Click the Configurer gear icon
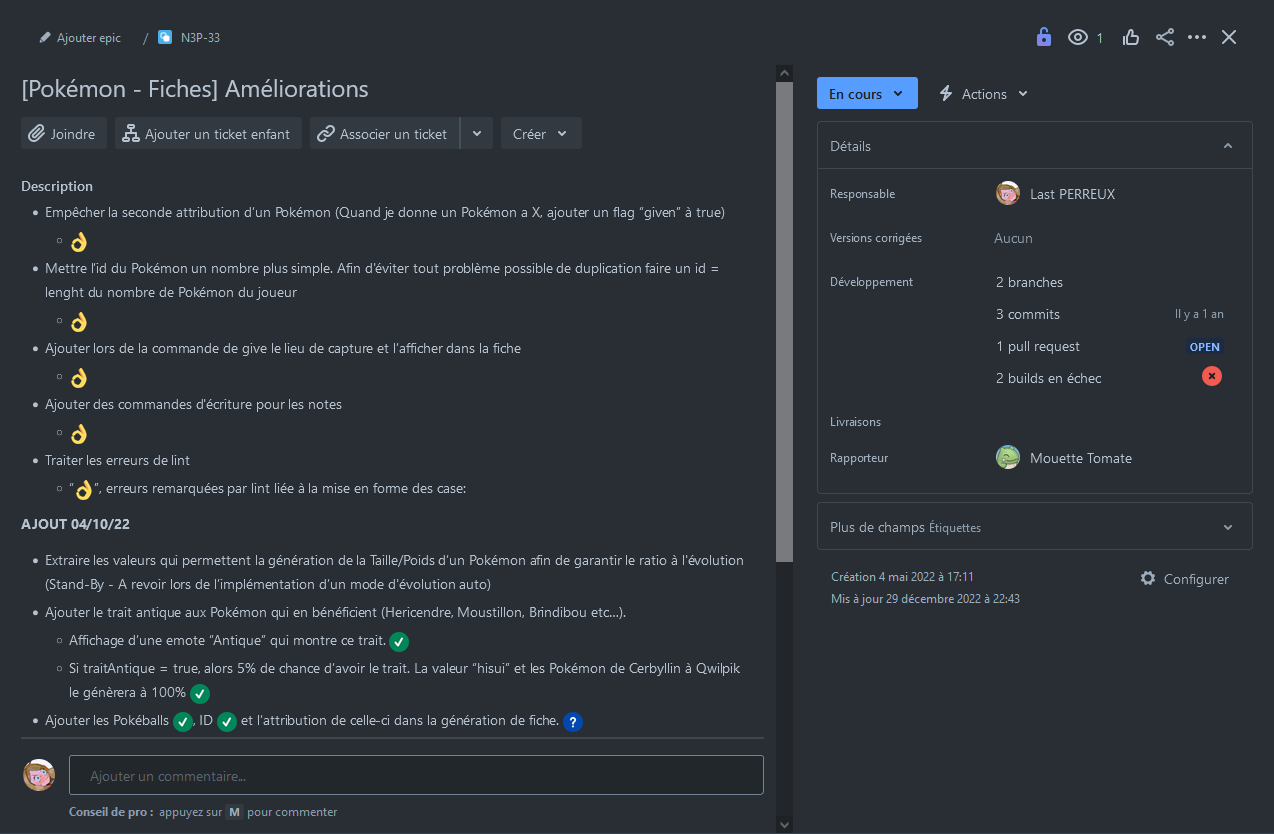 (x=1148, y=578)
